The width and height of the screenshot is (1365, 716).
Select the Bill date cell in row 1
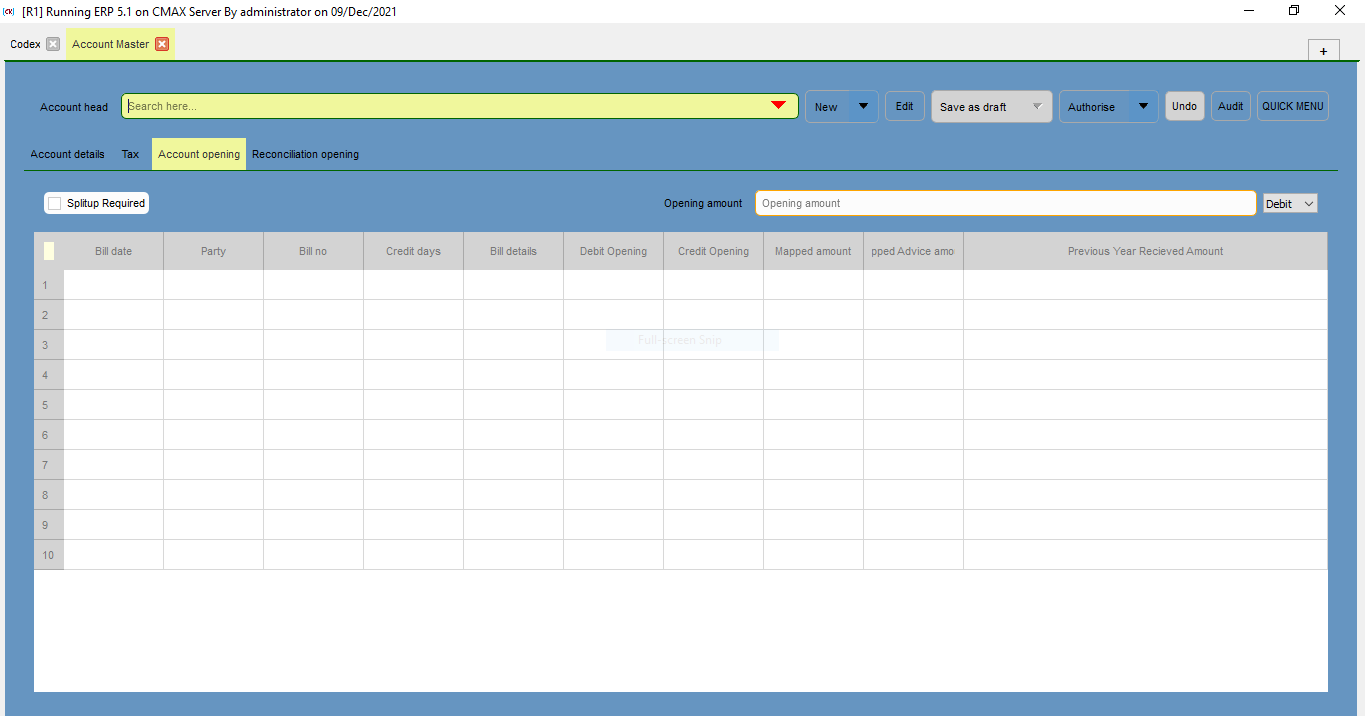tap(112, 285)
